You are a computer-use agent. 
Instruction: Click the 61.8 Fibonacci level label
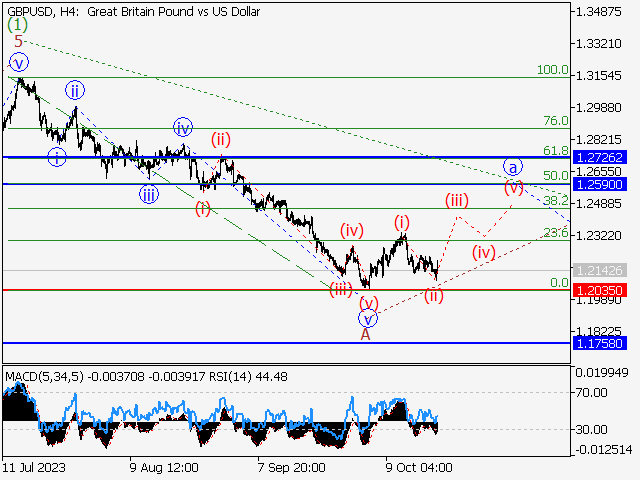pyautogui.click(x=556, y=151)
